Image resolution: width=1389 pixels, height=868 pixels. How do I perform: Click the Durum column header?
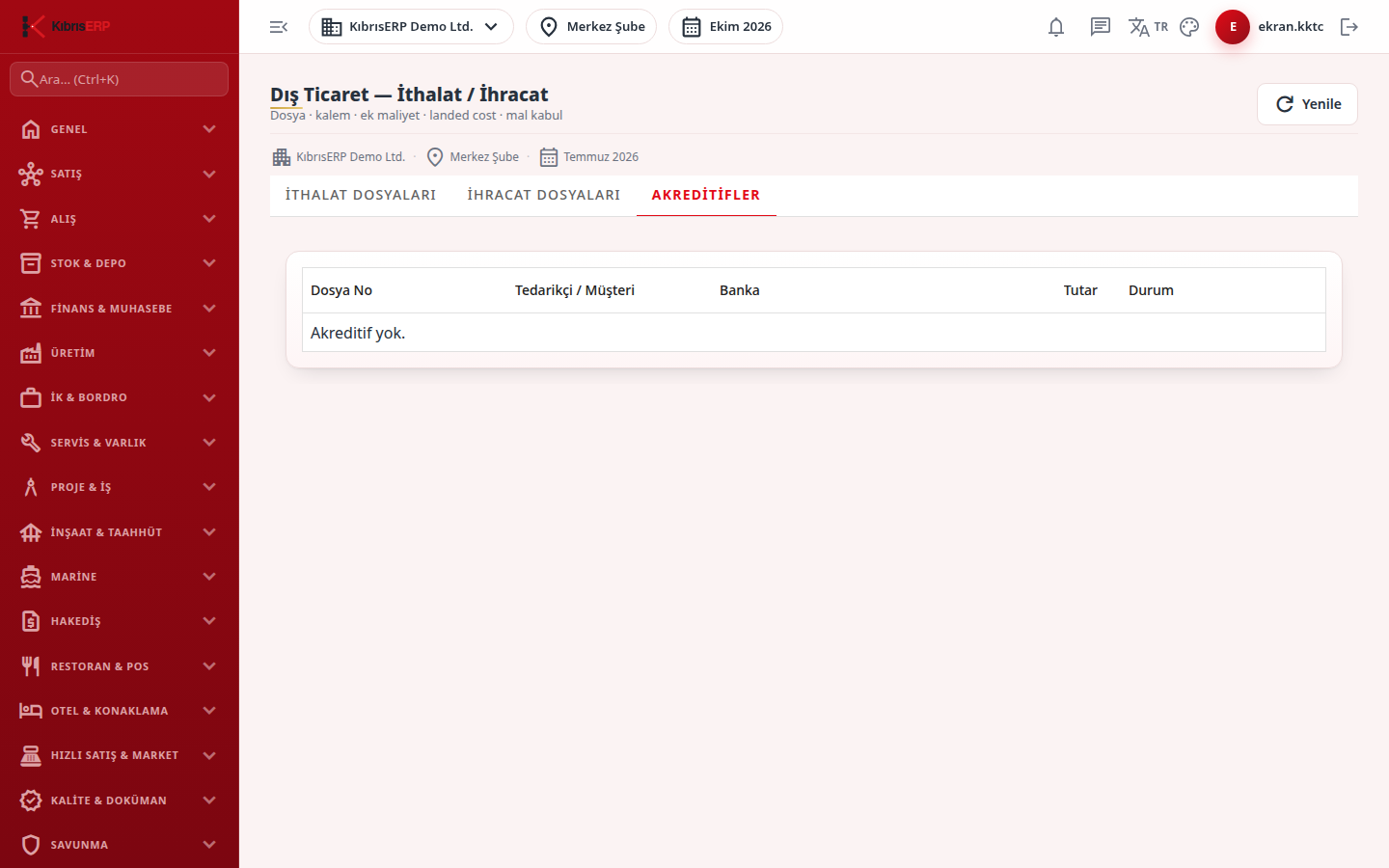point(1151,290)
